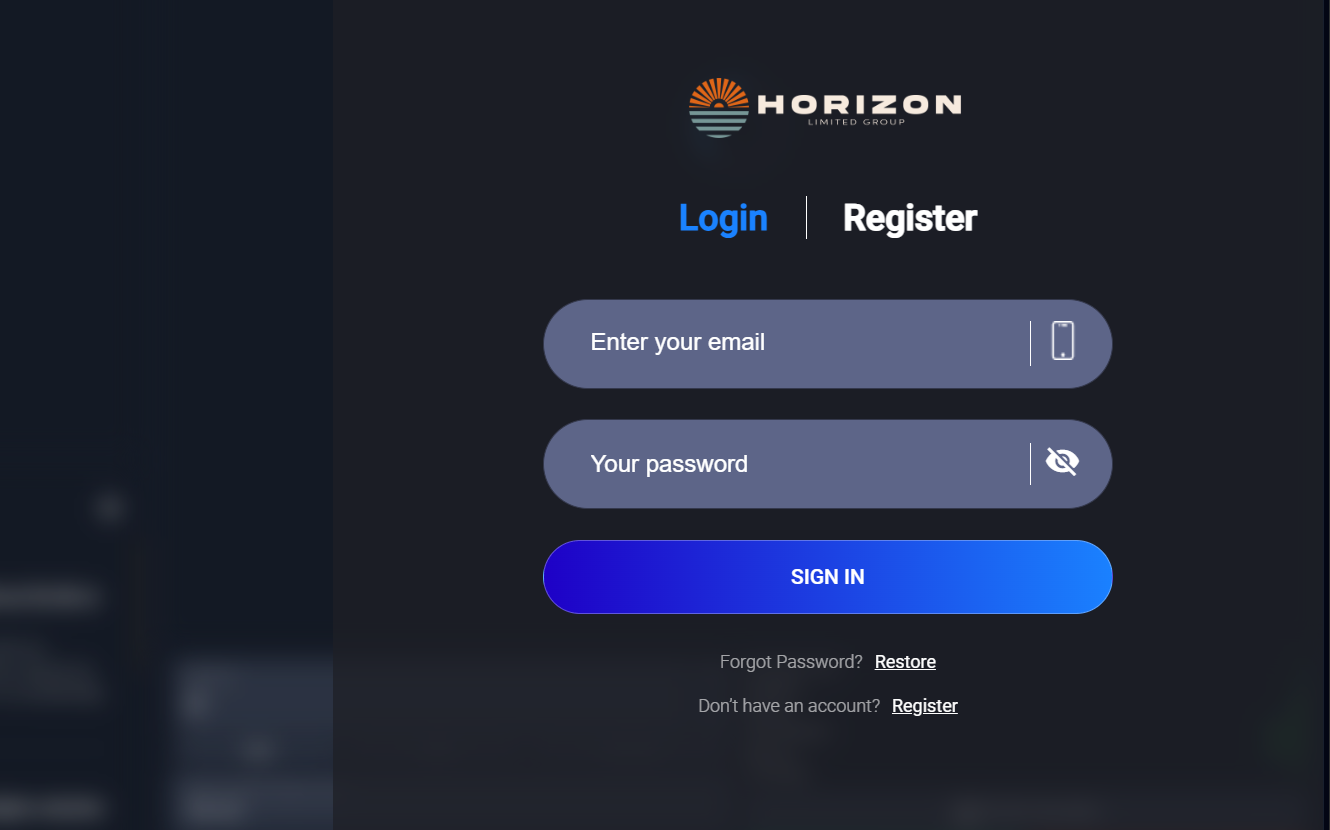The image size is (1330, 830).
Task: Click the vertical separator beside eye icon
Action: [1030, 464]
